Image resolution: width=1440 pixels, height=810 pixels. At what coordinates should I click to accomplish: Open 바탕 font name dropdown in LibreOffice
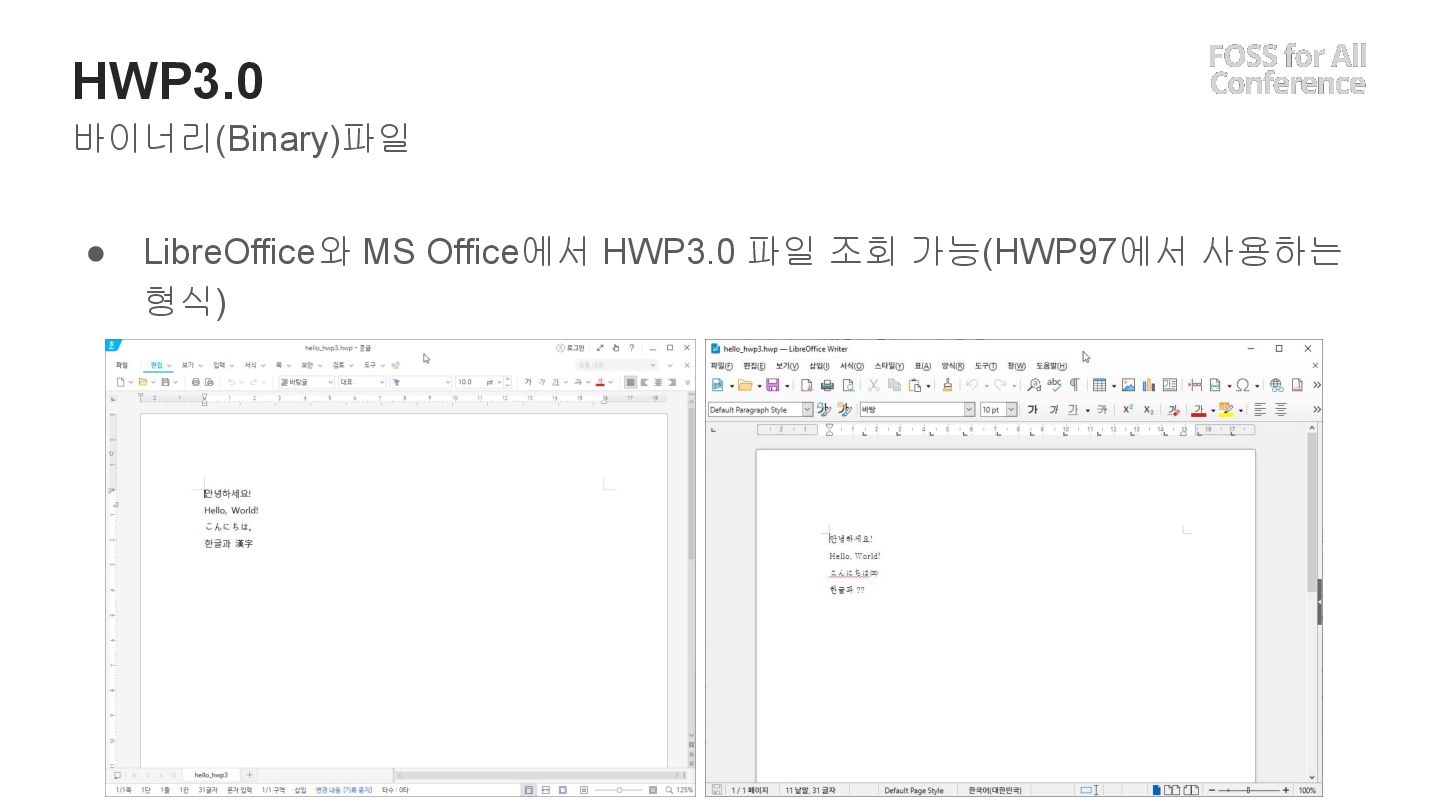click(969, 410)
